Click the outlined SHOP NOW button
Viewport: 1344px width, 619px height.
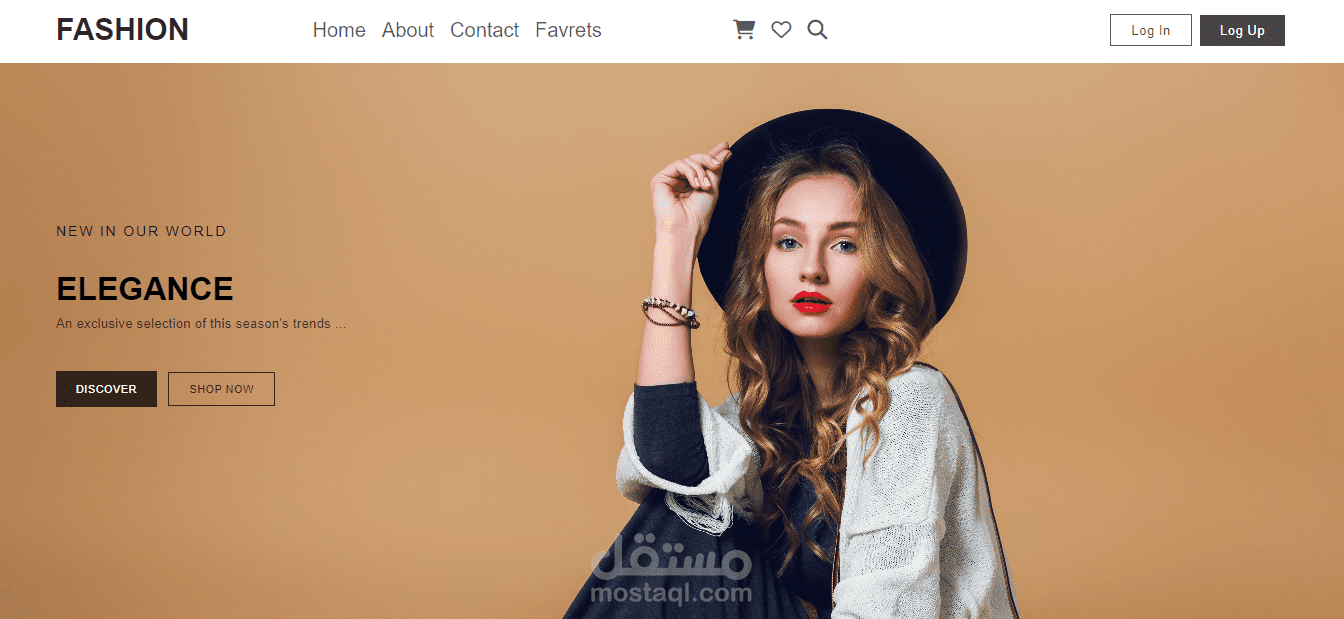point(221,389)
